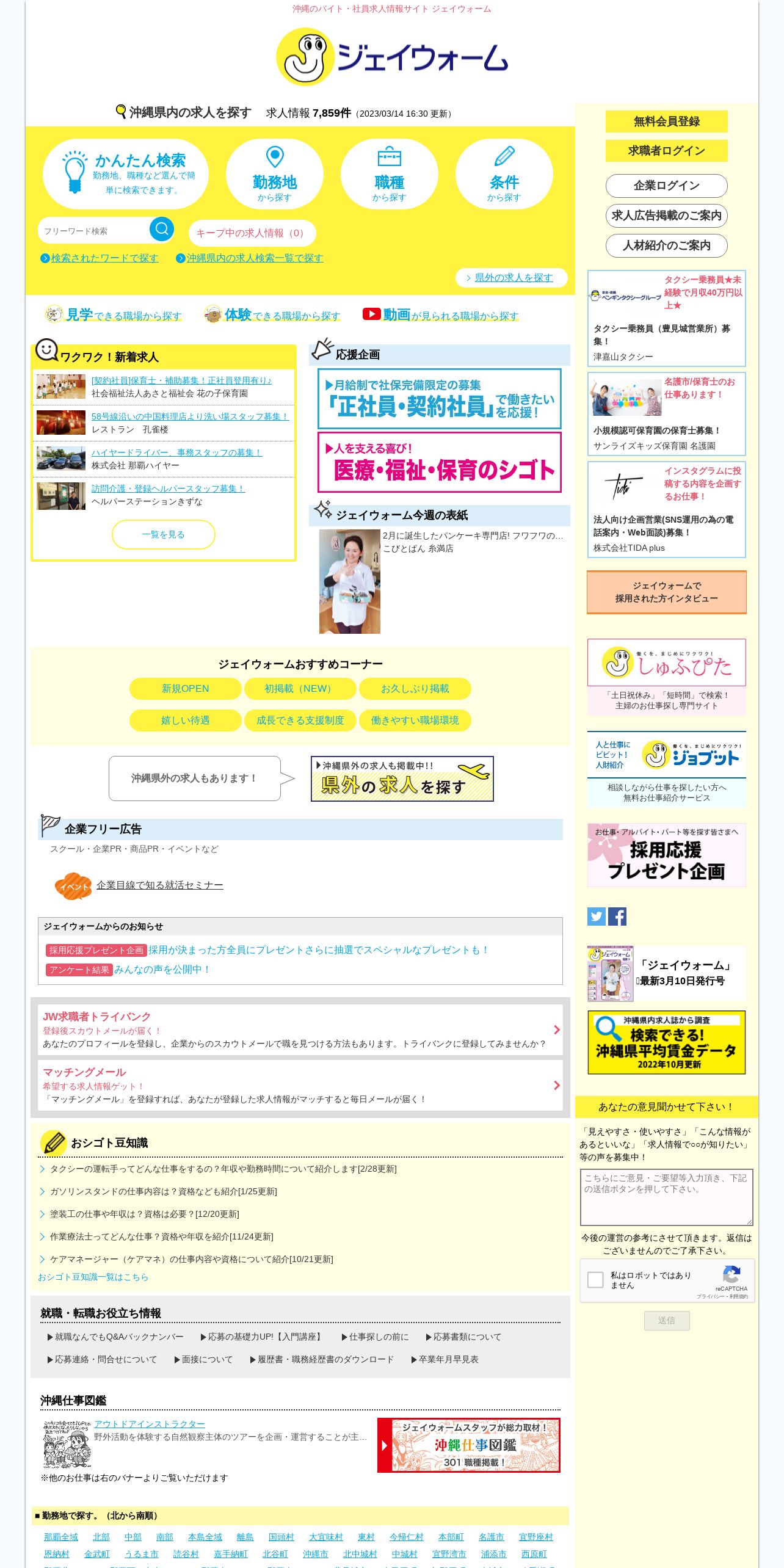The width and height of the screenshot is (784, 1568).
Task: Click 検索されたワードで探す link
Action: point(104,258)
